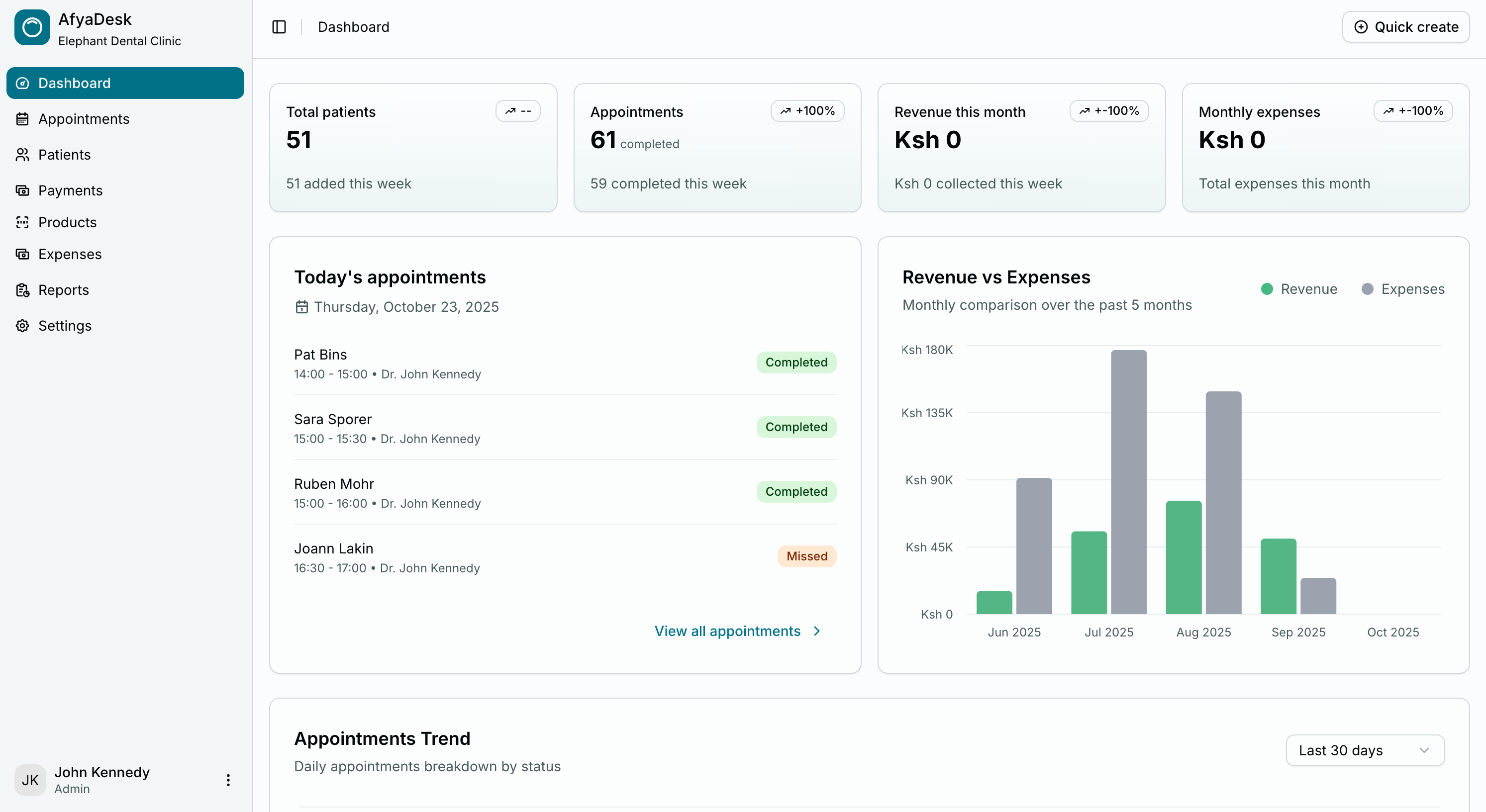The height and width of the screenshot is (812, 1486).
Task: Click the Products scan icon in sidebar
Action: (x=22, y=222)
